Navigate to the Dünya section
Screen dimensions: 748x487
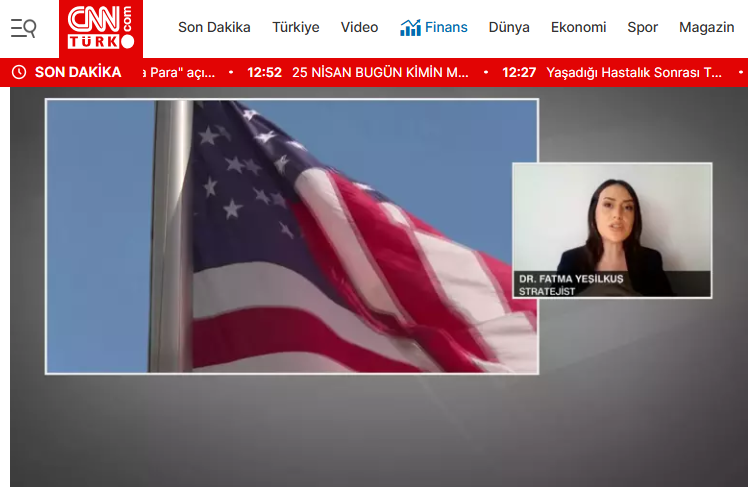pos(509,28)
